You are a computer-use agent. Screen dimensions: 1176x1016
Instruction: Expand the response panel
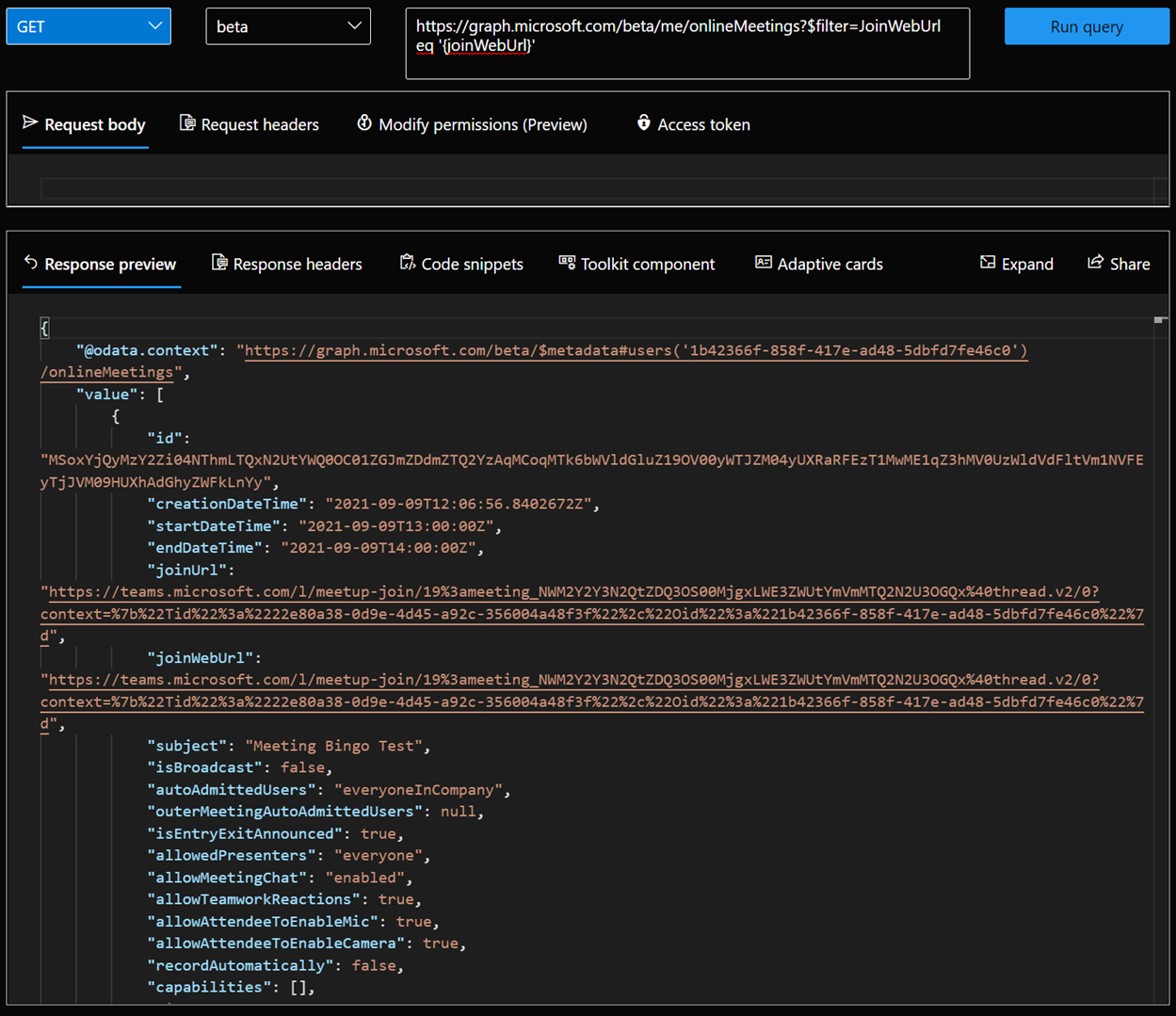click(x=1017, y=264)
